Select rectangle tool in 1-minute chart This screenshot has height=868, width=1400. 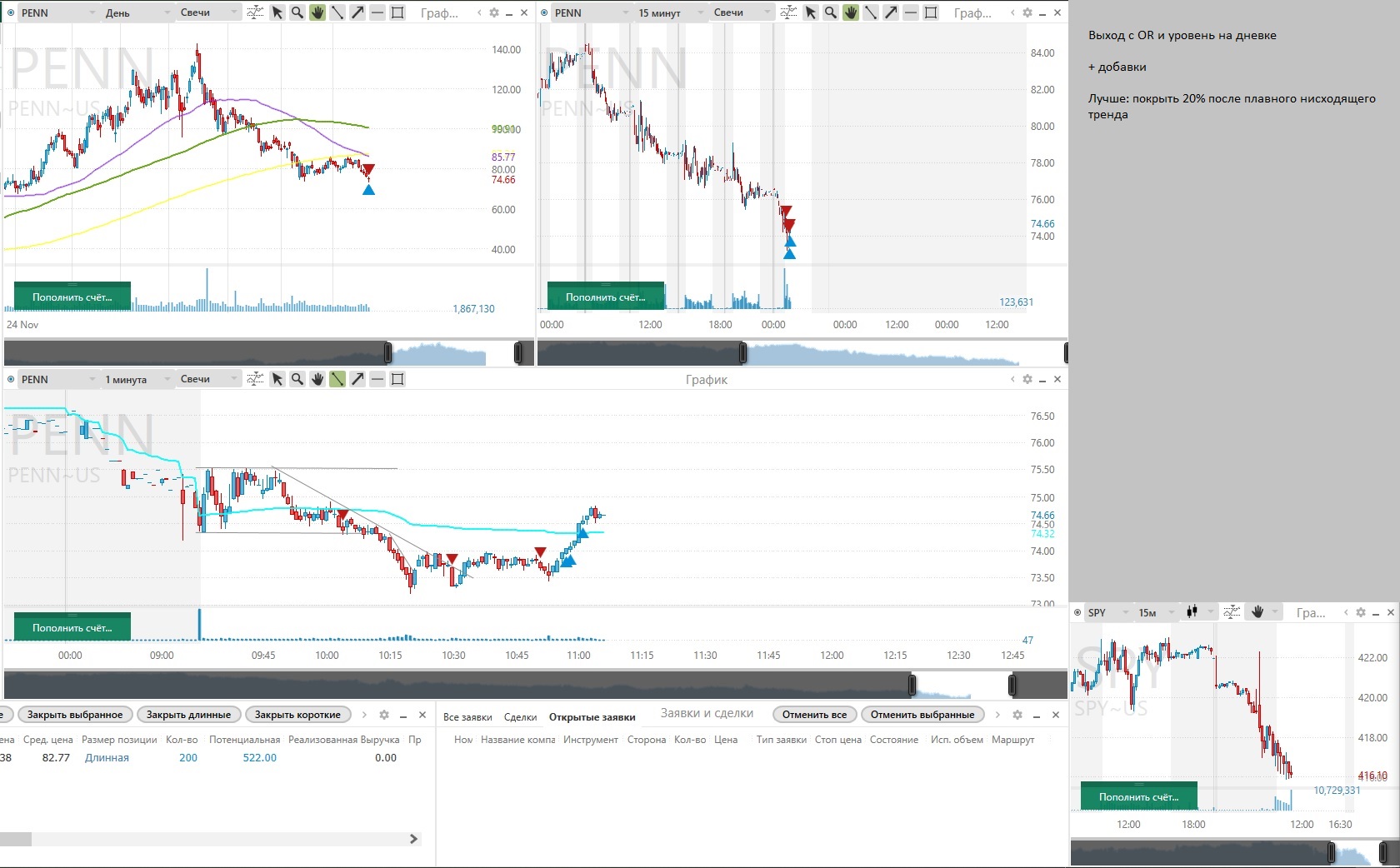click(398, 379)
